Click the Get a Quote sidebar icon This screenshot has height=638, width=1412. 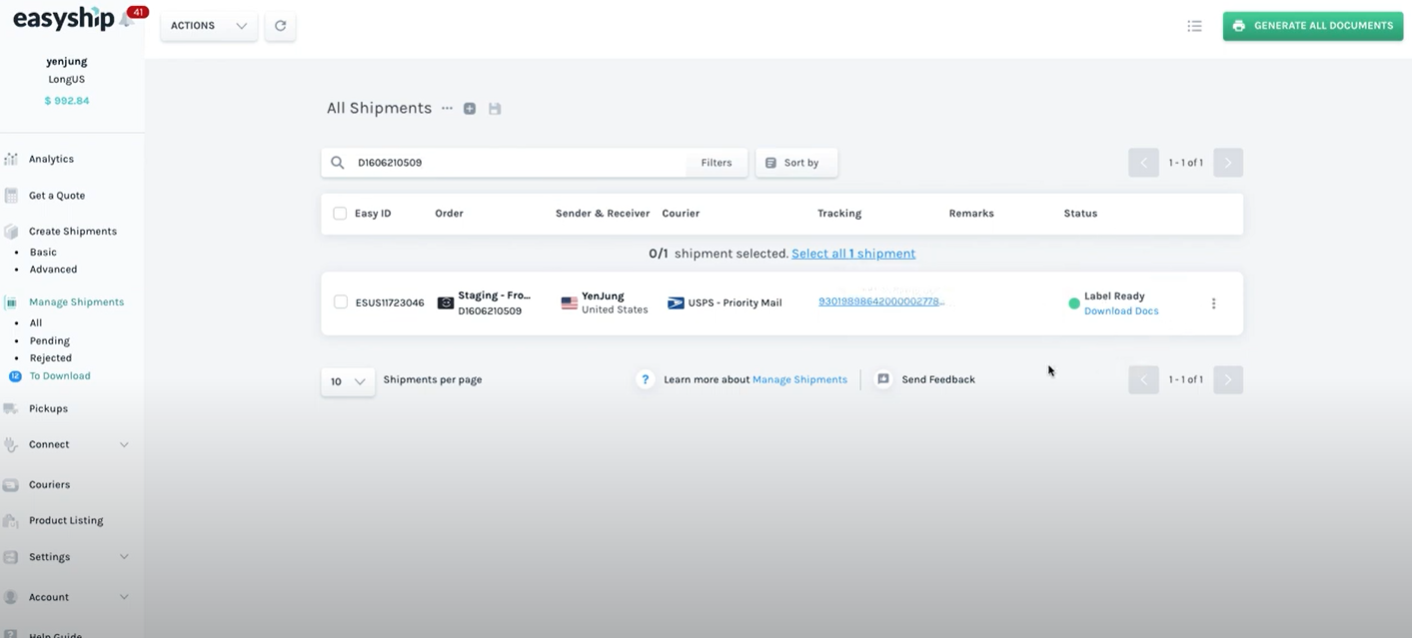pos(11,195)
